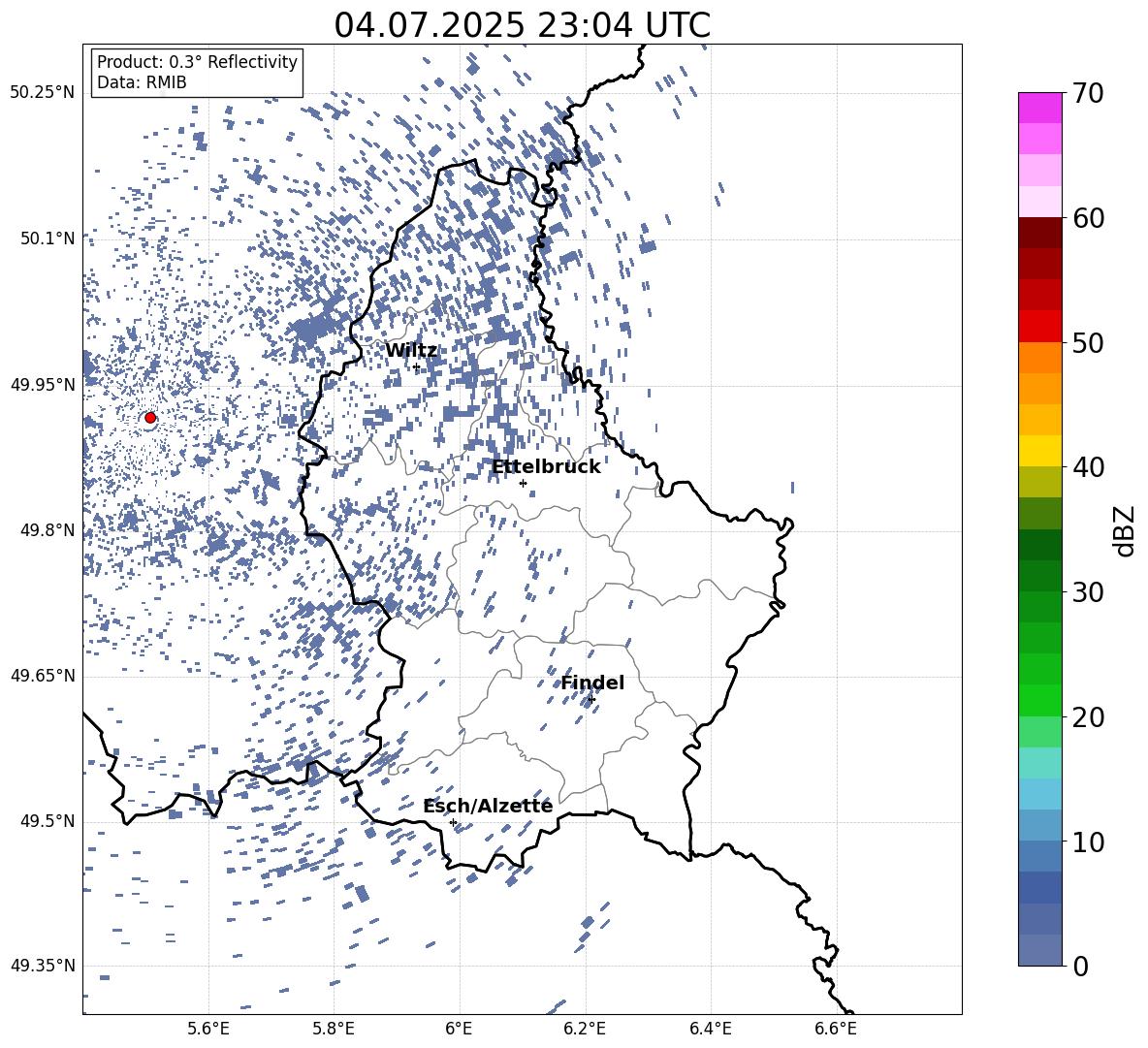Click the 49.35°N latitude label

coord(44,966)
